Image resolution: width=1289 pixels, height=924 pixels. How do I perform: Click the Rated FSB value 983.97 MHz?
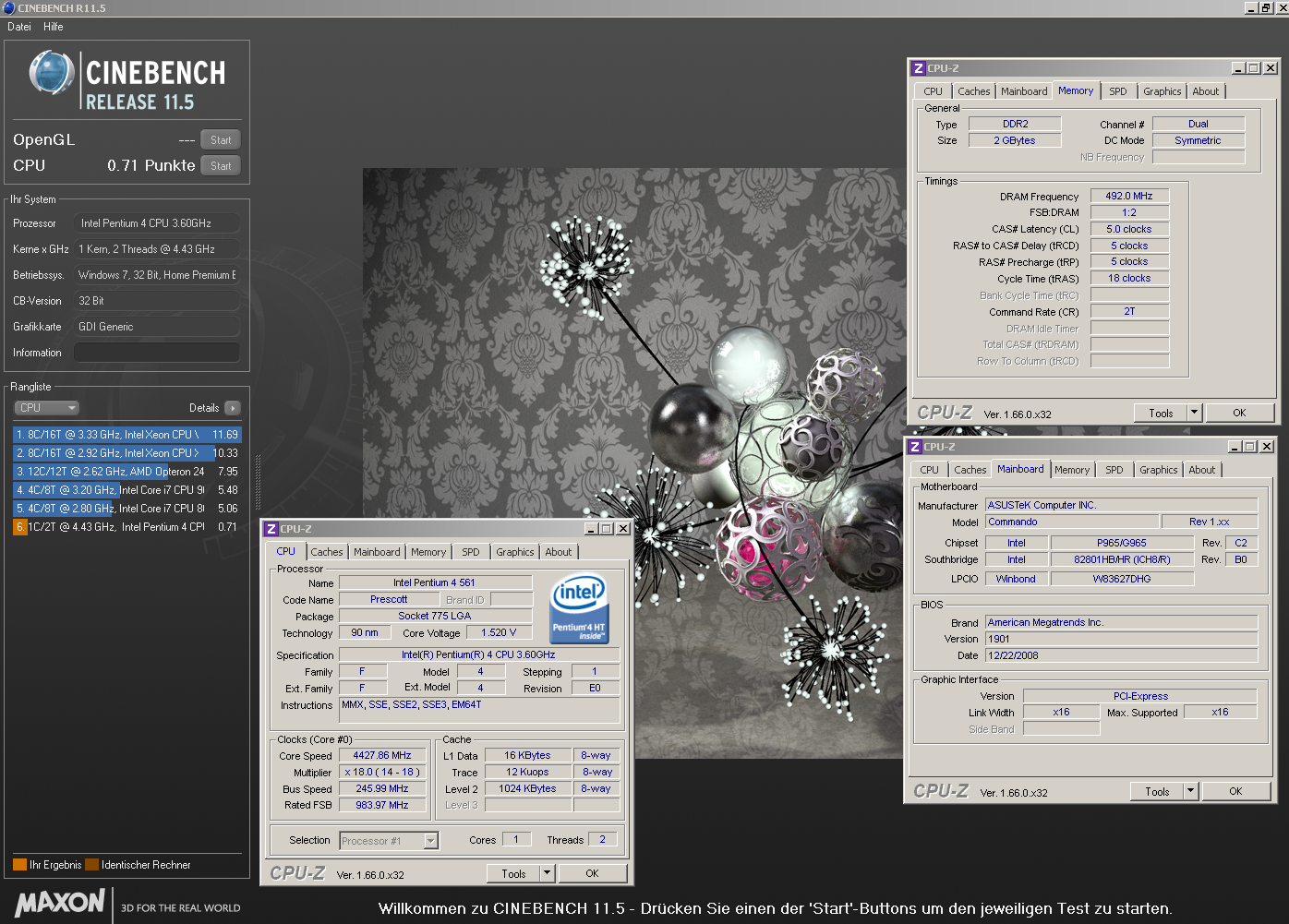click(x=382, y=805)
